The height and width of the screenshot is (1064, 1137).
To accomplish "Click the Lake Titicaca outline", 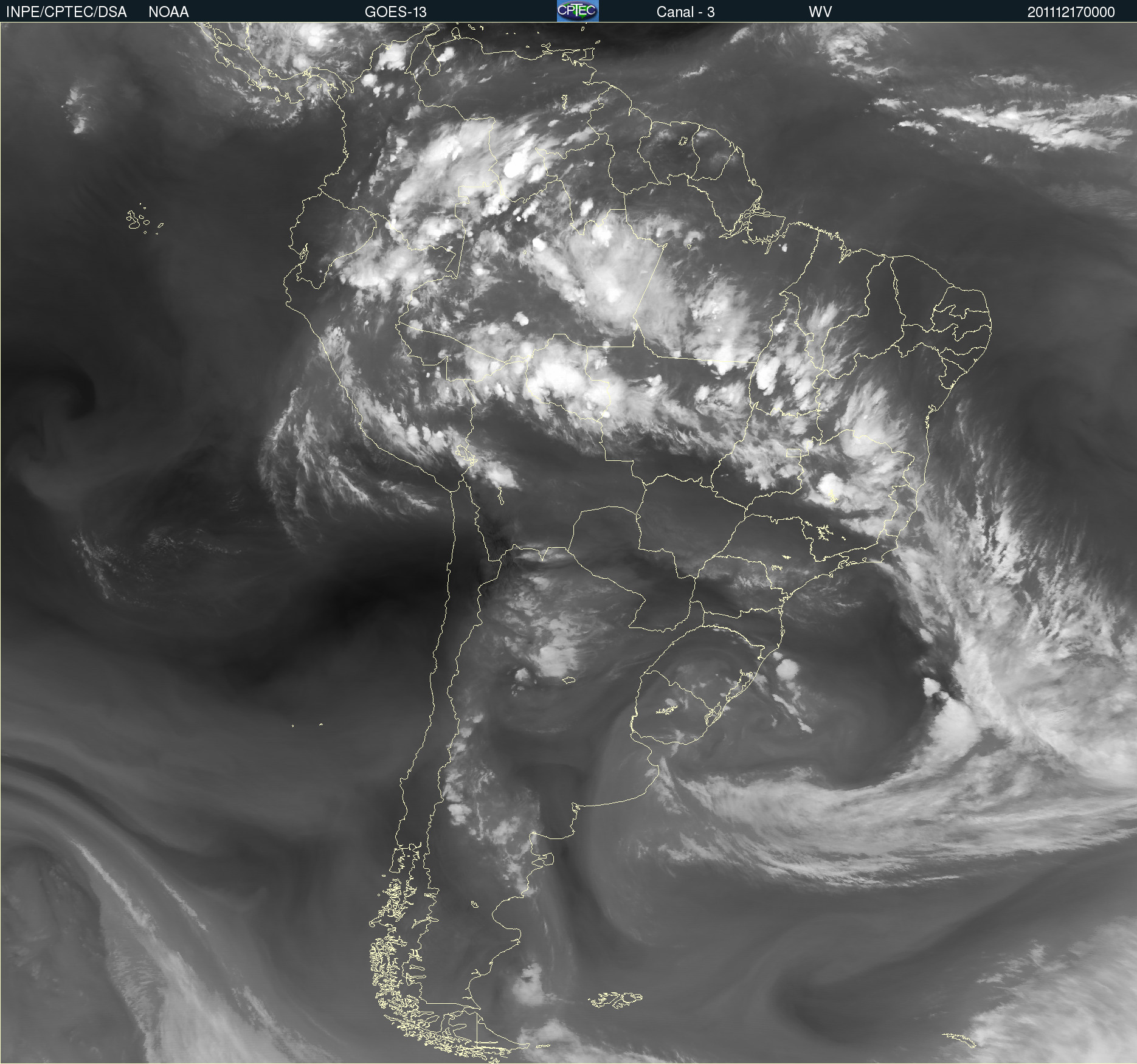I will coord(465,454).
